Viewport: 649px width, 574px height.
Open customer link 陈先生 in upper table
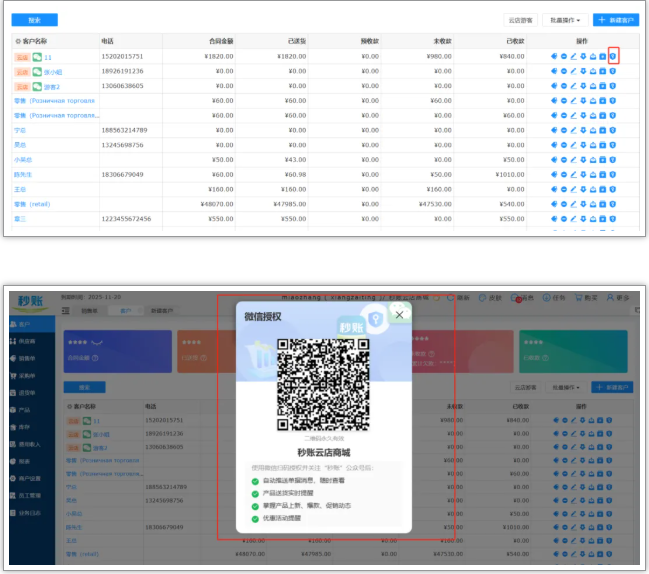click(23, 175)
